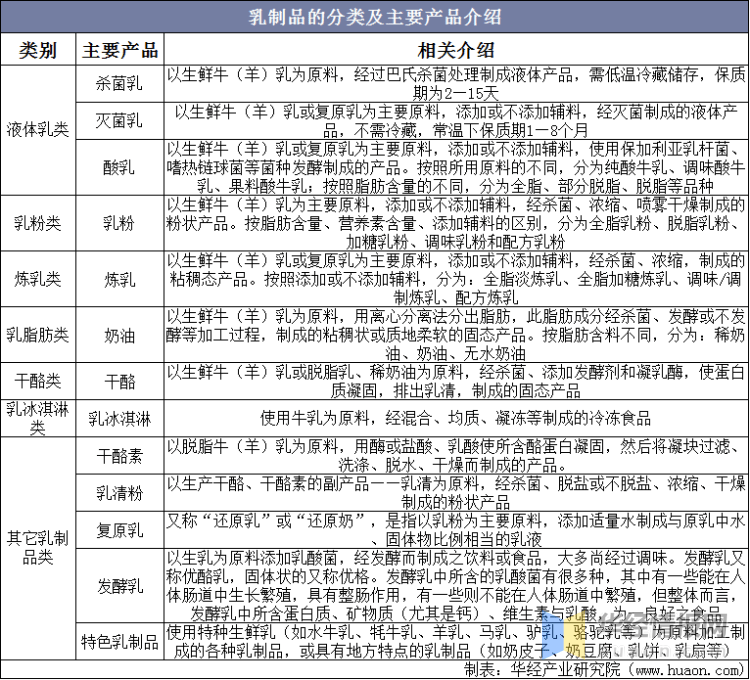Click the description mentioning 保质期为2—15天
Screen dimensions: 750x680
[456, 84]
